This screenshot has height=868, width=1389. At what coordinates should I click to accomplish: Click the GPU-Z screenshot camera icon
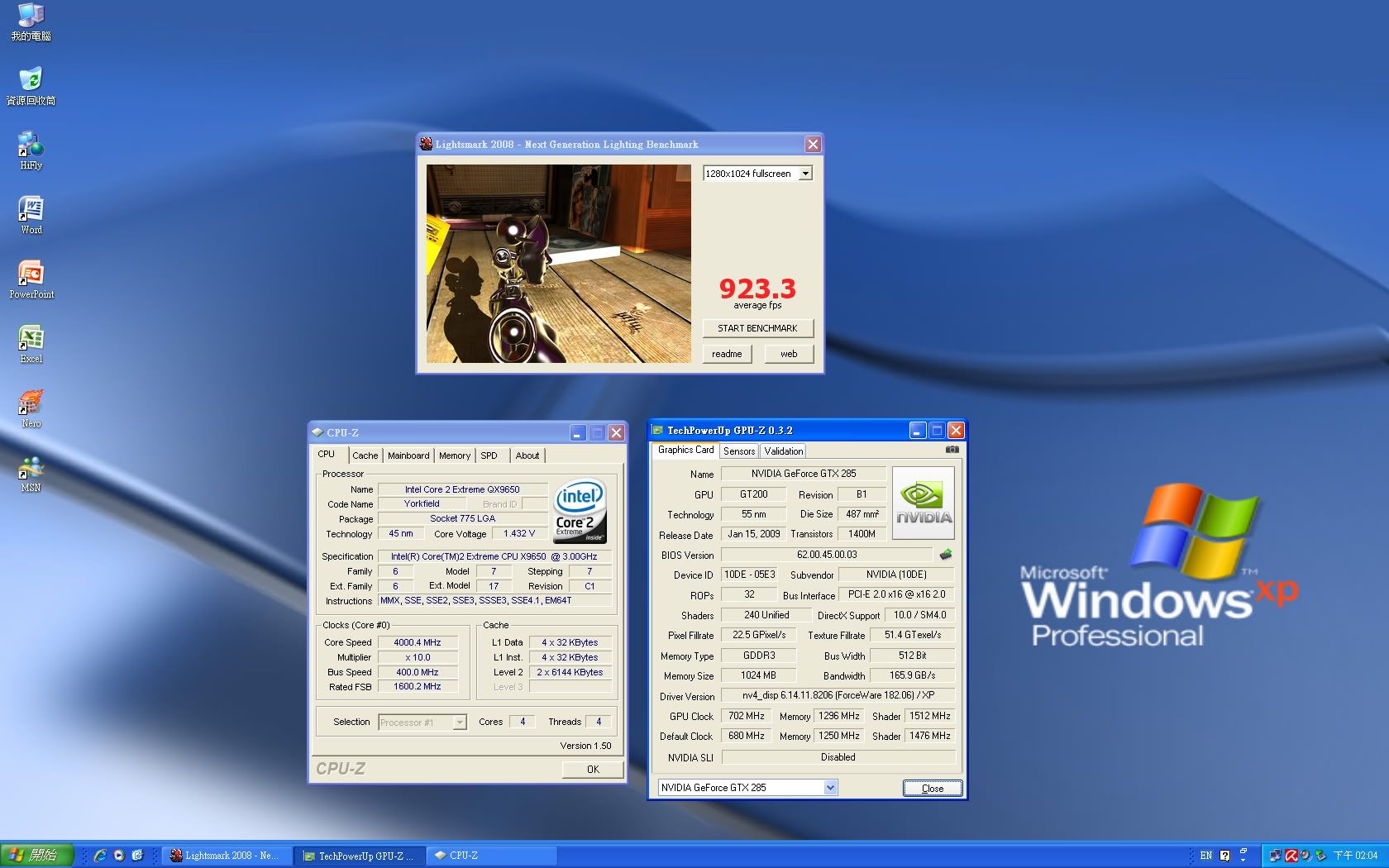pyautogui.click(x=952, y=450)
